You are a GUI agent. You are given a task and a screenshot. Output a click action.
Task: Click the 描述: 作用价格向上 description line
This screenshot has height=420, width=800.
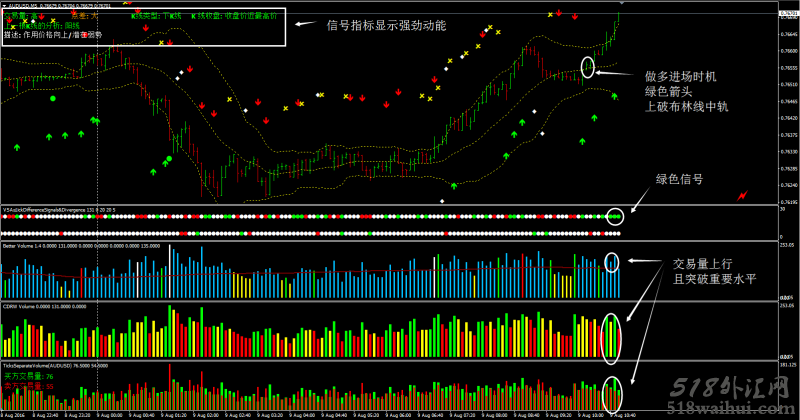coord(53,35)
